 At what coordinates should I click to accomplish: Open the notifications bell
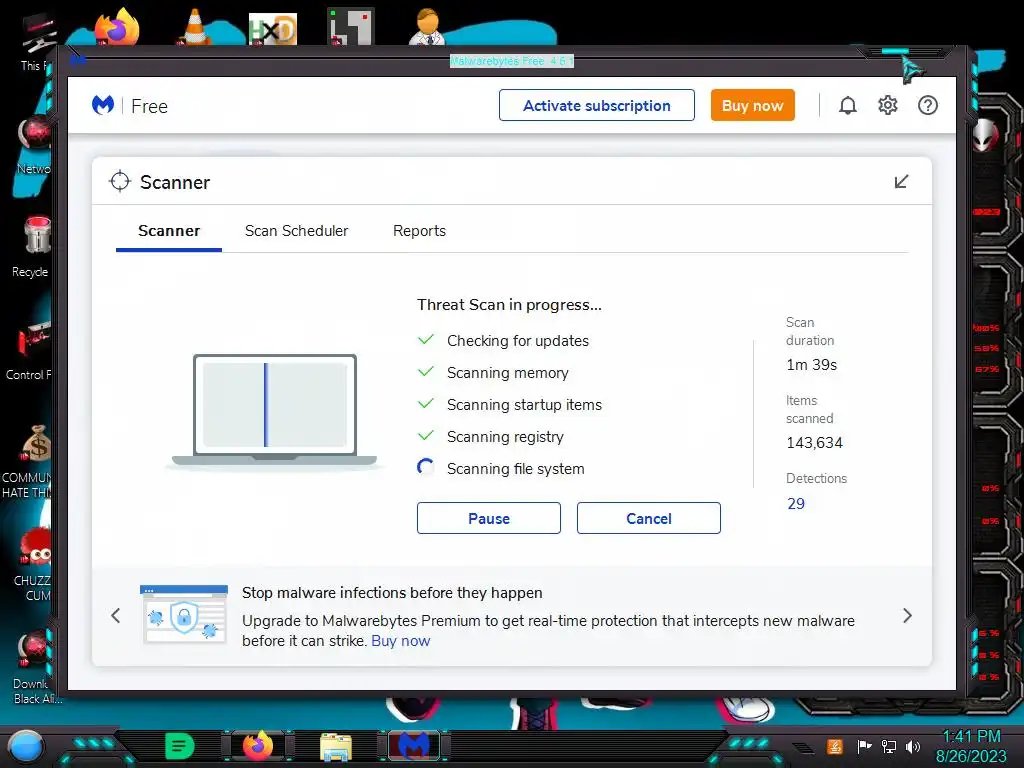pyautogui.click(x=848, y=105)
